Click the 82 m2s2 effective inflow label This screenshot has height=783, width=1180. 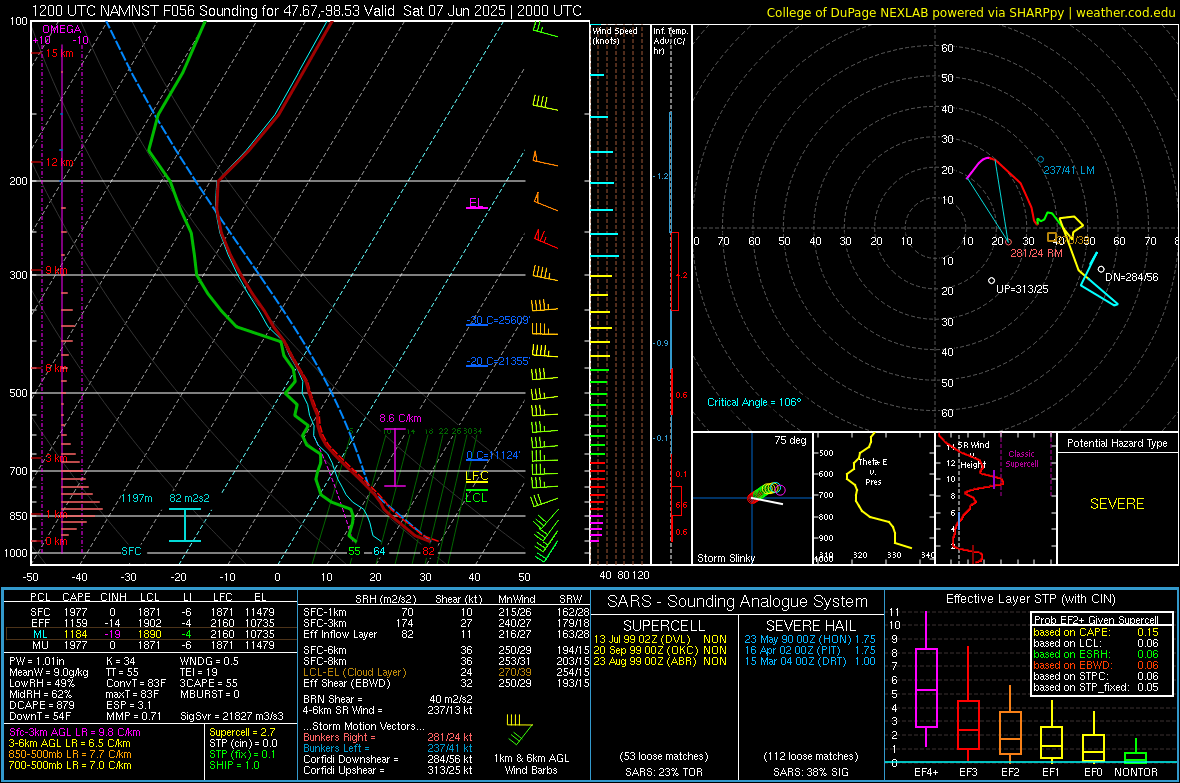tap(190, 498)
